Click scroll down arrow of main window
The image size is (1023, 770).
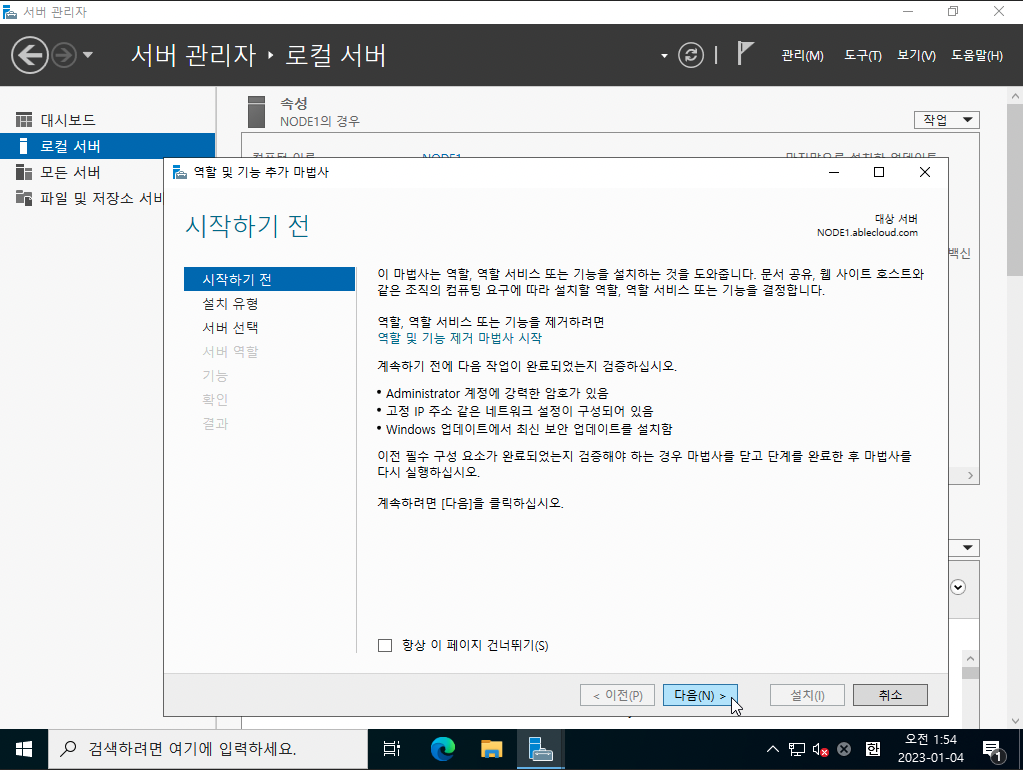(1015, 721)
